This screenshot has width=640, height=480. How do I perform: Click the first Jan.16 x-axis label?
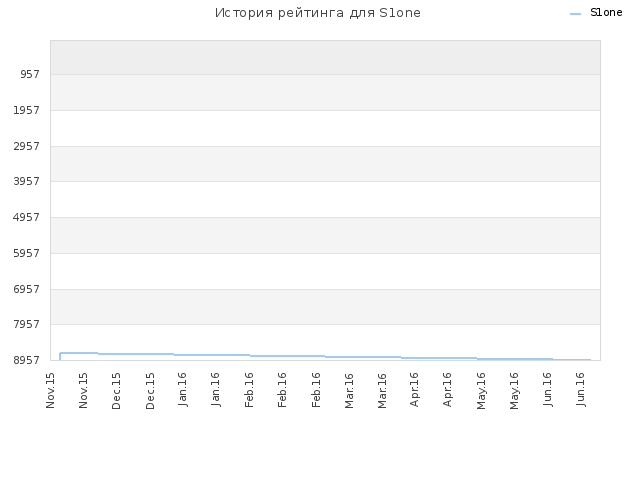(182, 390)
